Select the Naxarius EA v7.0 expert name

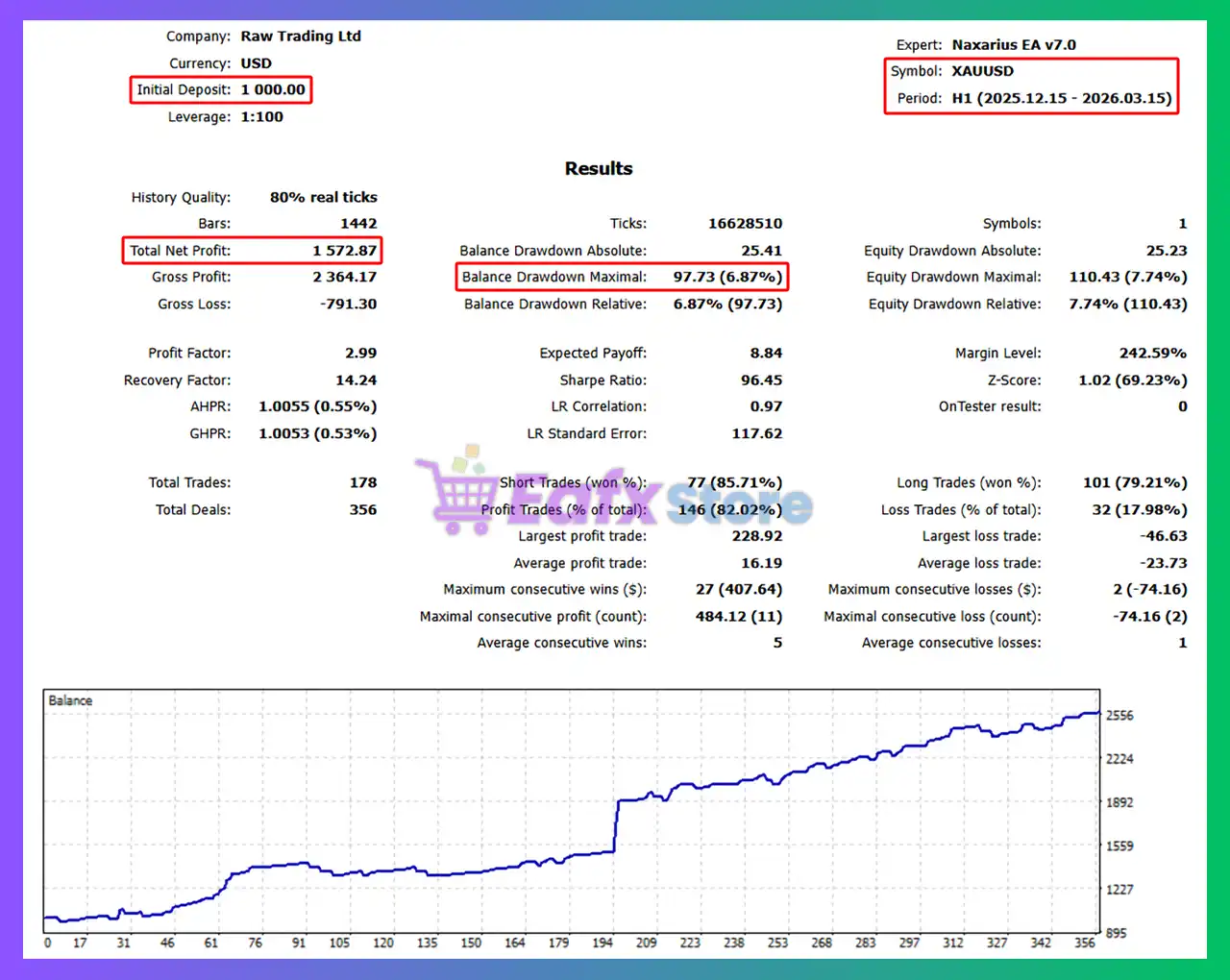point(1013,44)
